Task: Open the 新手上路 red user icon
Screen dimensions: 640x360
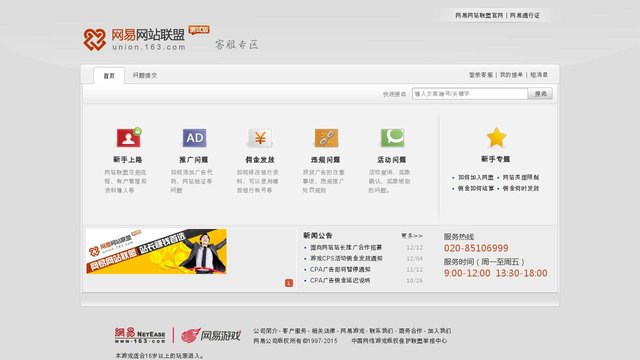Action: pyautogui.click(x=129, y=137)
